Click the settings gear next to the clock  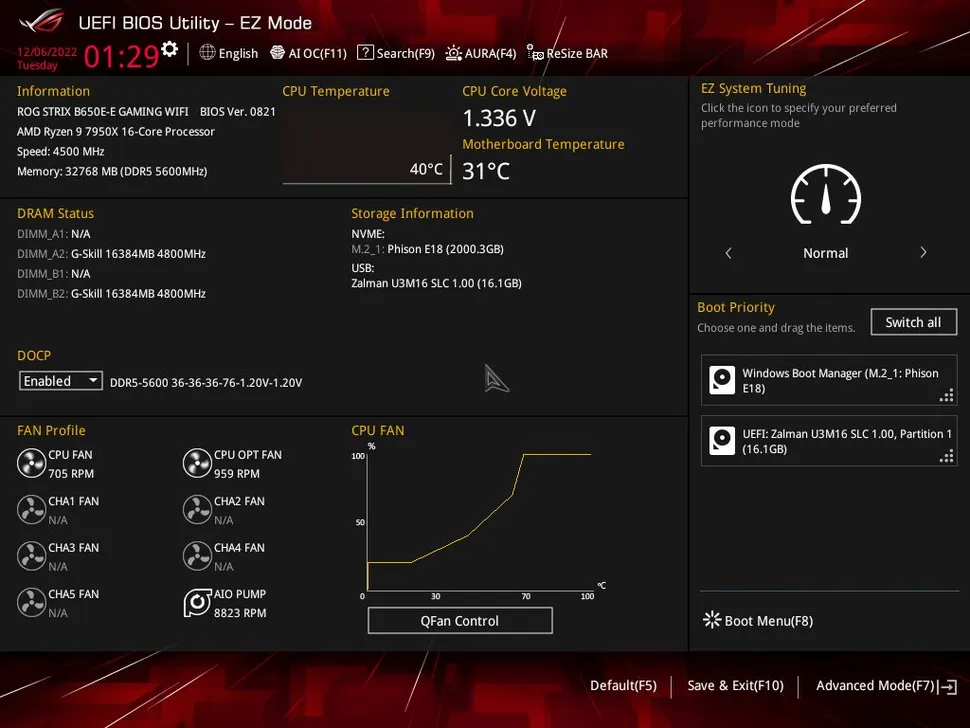coord(170,49)
